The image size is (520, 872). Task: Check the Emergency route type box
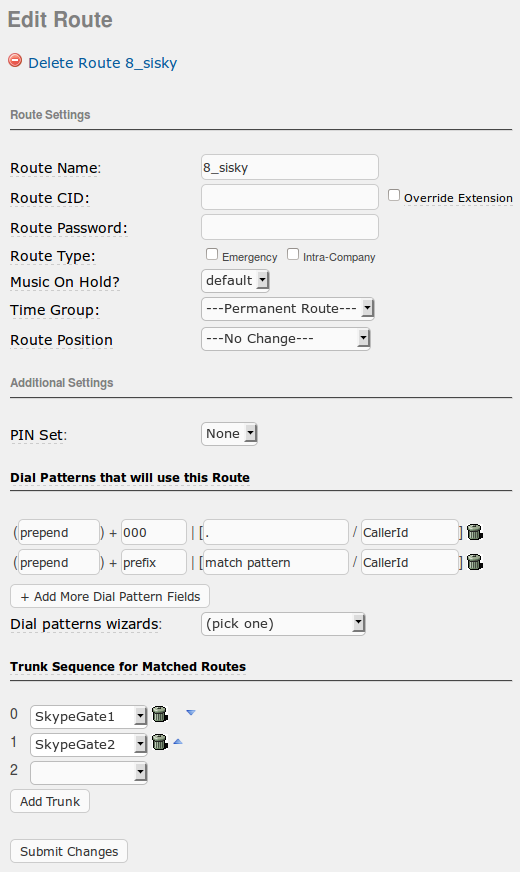(x=212, y=254)
